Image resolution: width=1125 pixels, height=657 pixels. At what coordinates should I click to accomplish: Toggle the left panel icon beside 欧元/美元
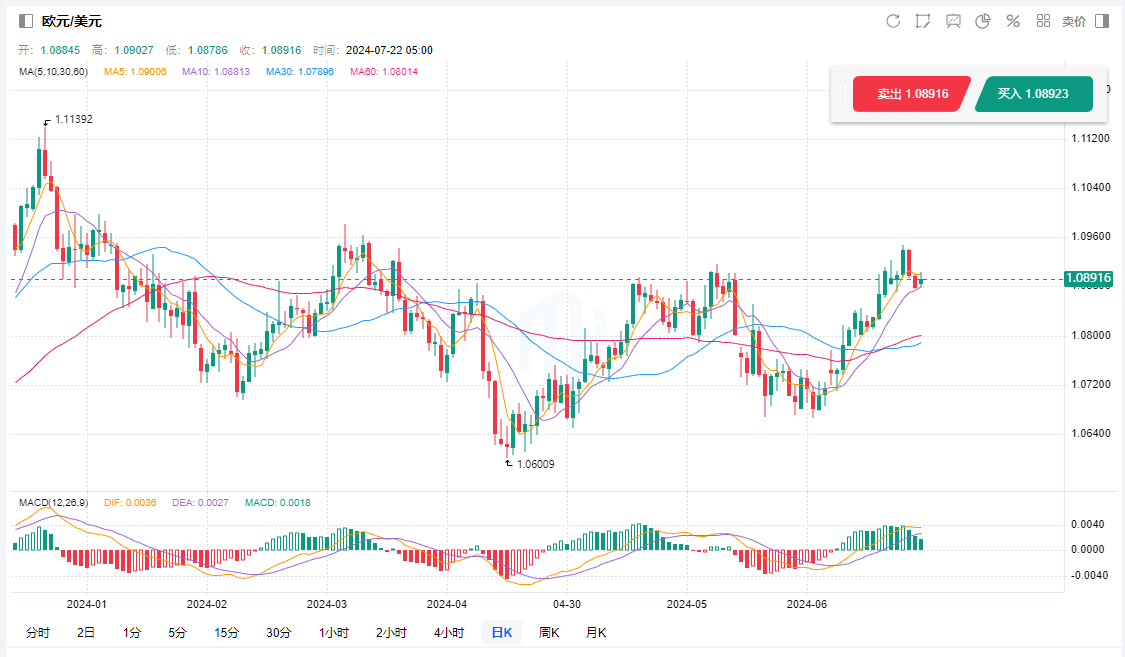coord(26,21)
